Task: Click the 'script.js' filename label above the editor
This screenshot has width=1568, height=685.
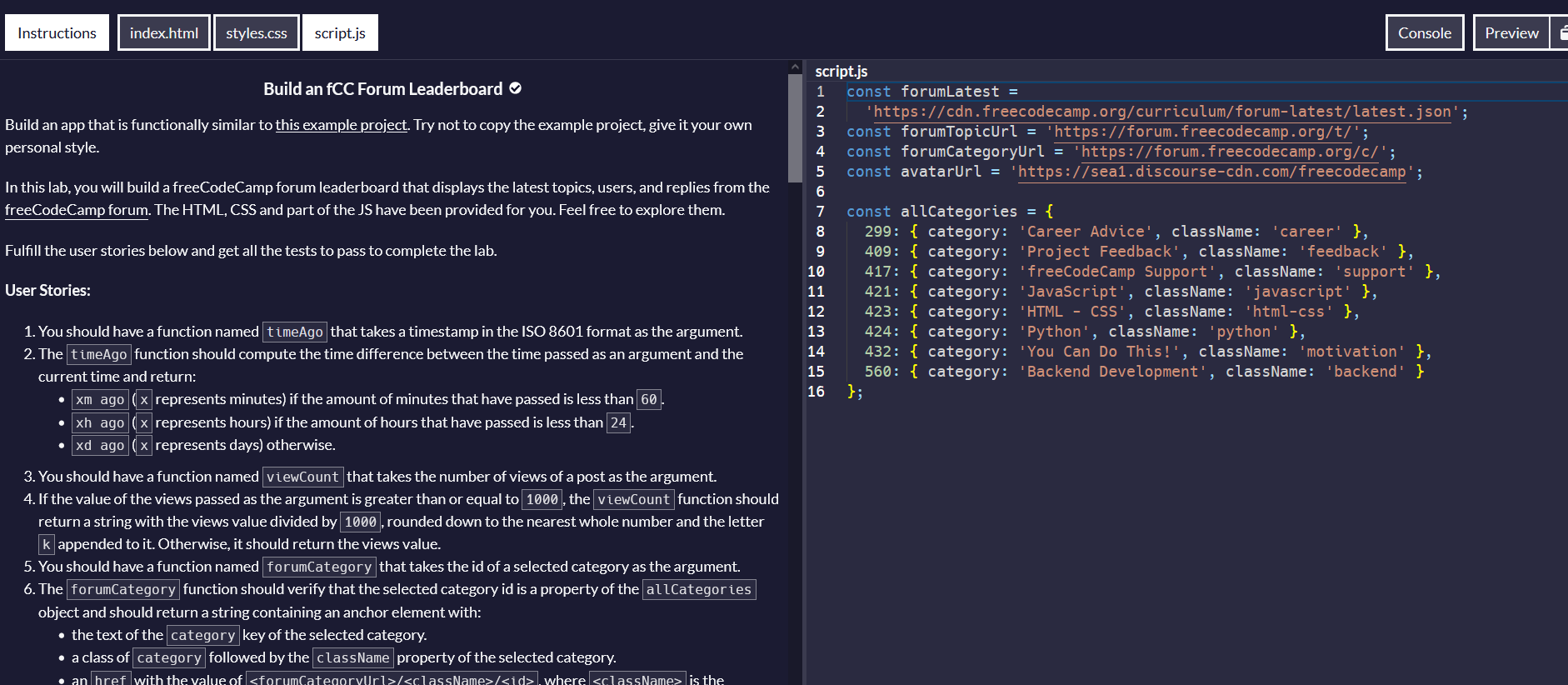Action: point(841,72)
